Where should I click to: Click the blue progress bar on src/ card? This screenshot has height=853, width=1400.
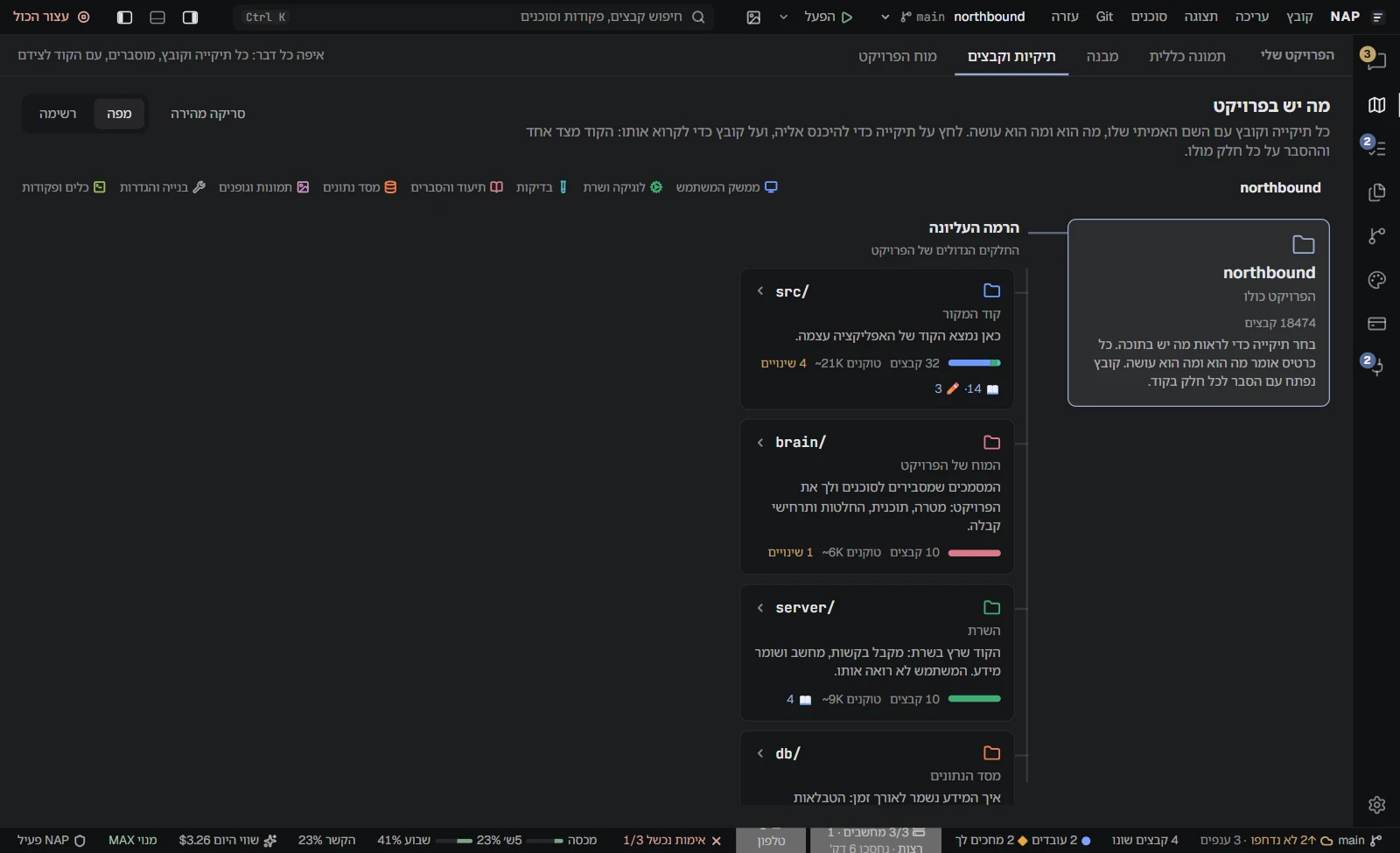[975, 363]
